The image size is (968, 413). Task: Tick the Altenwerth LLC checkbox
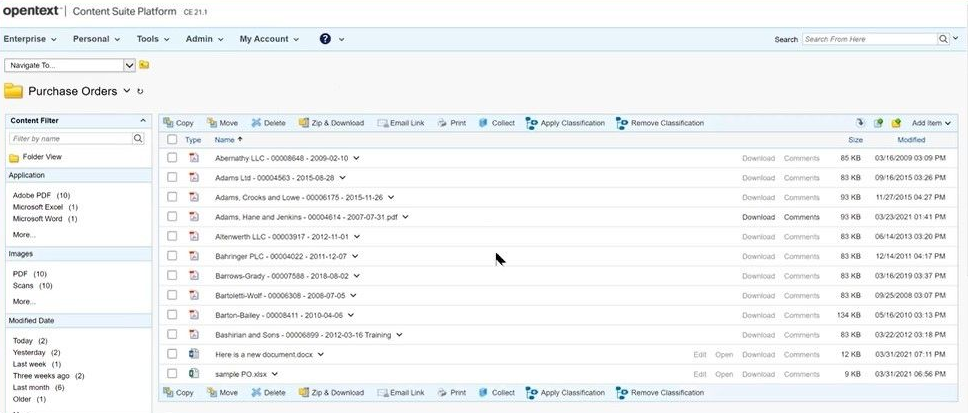click(172, 236)
